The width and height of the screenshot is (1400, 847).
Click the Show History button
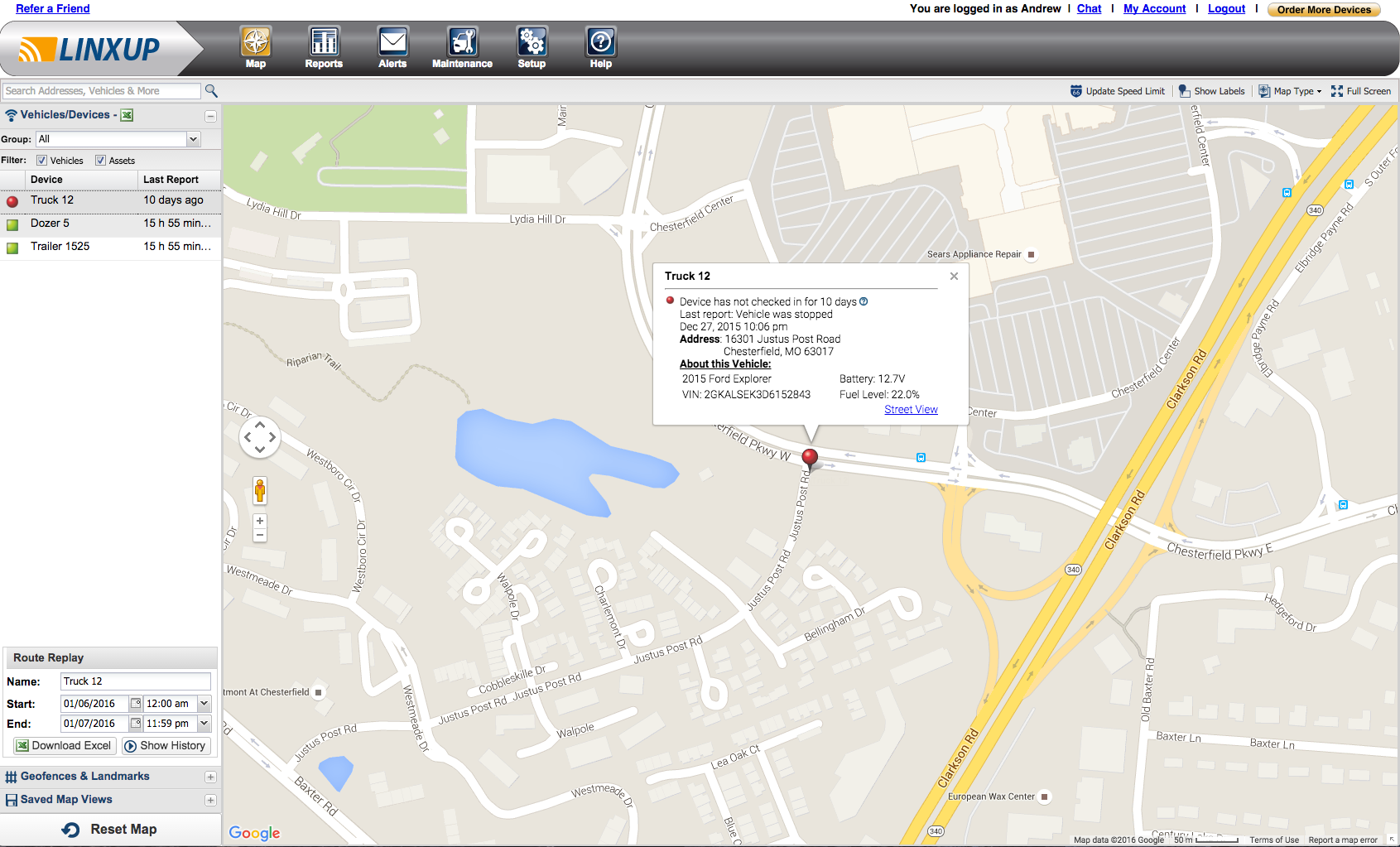[166, 746]
